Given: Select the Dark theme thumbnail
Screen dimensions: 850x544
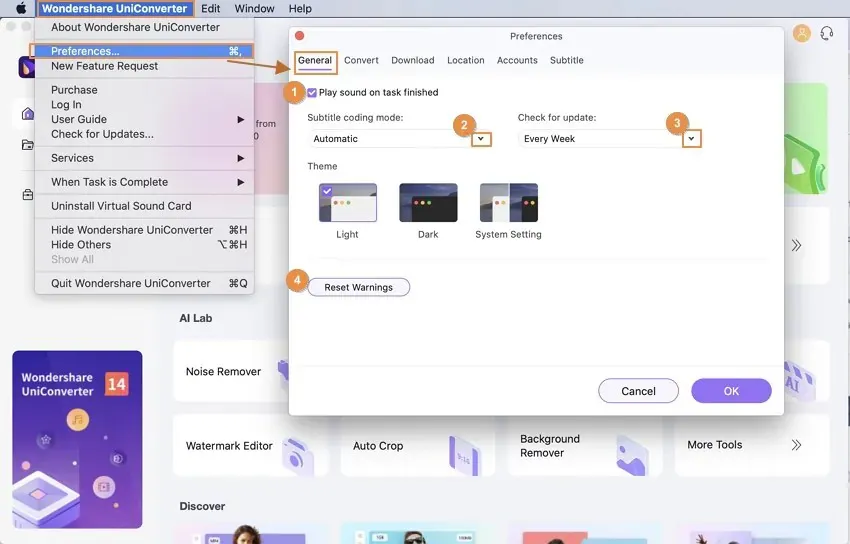Looking at the screenshot, I should 428,203.
